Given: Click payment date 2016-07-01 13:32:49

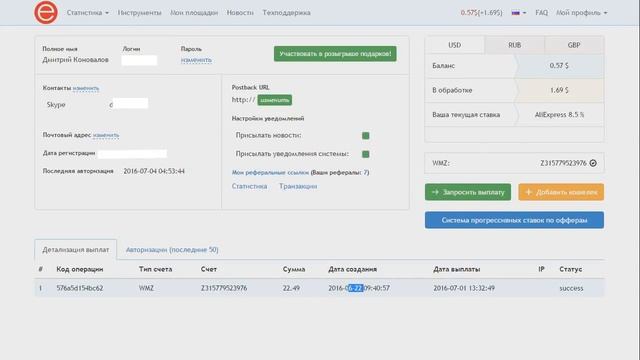Looking at the screenshot, I should [x=464, y=288].
